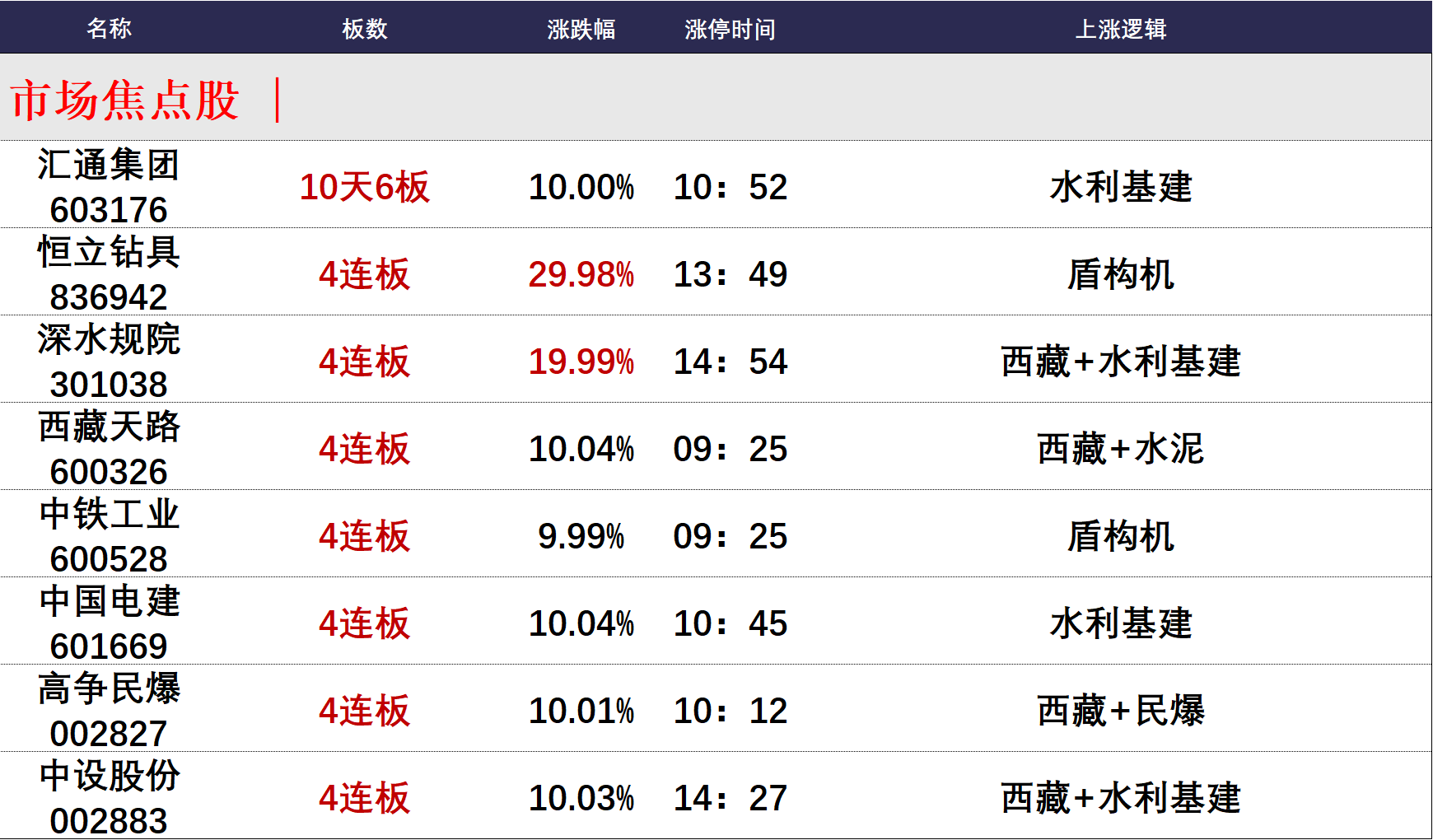Click the 涨跌幅 column header
1433x840 pixels.
pyautogui.click(x=581, y=29)
